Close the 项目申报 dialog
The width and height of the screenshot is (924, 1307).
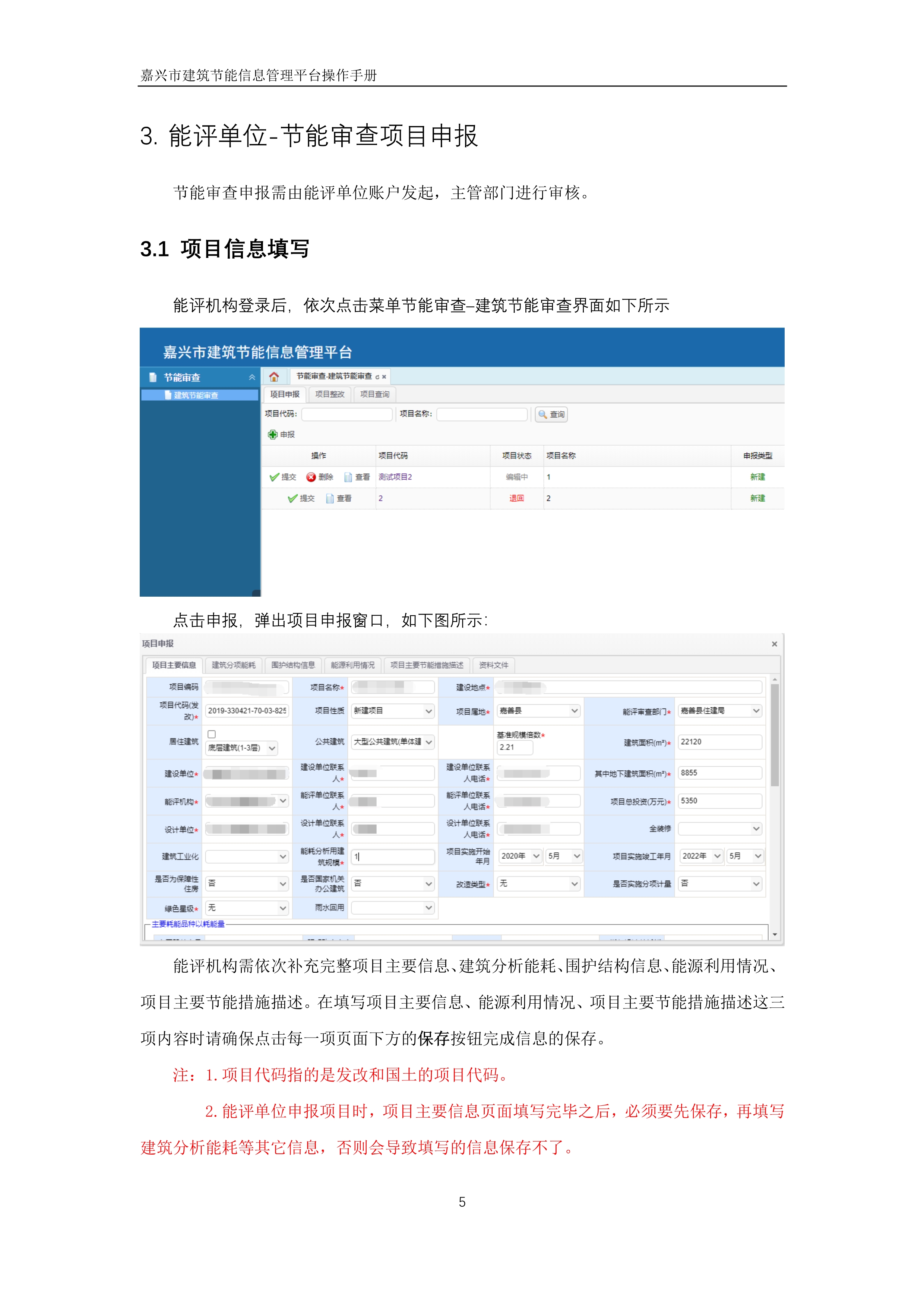point(774,644)
